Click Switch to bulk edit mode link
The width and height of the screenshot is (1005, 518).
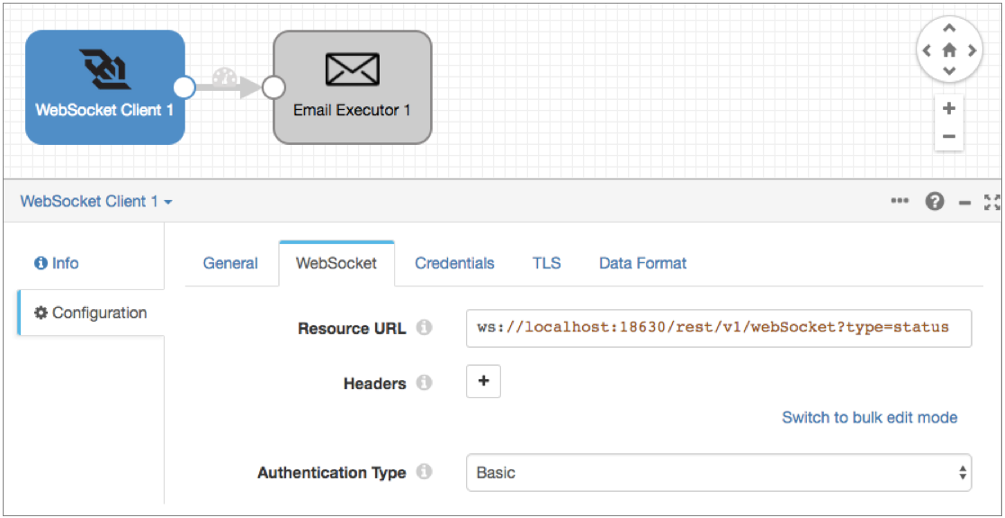pyautogui.click(x=869, y=418)
